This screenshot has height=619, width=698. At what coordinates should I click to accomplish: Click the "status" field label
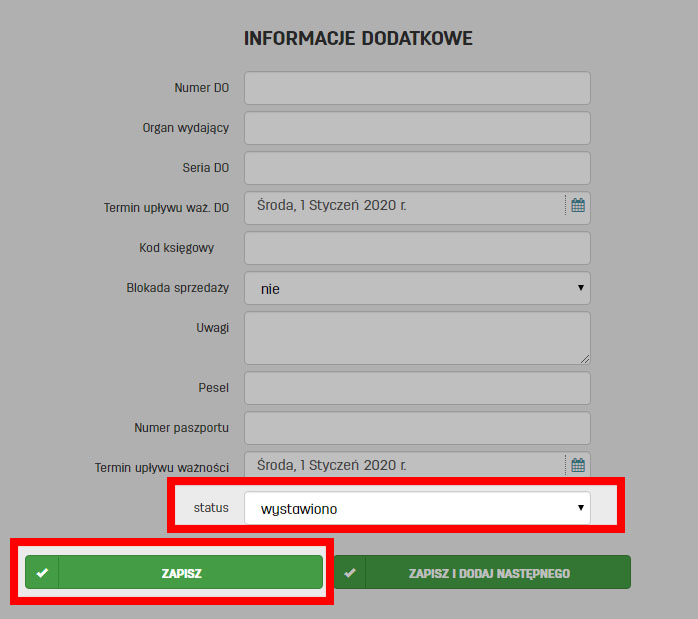(211, 508)
